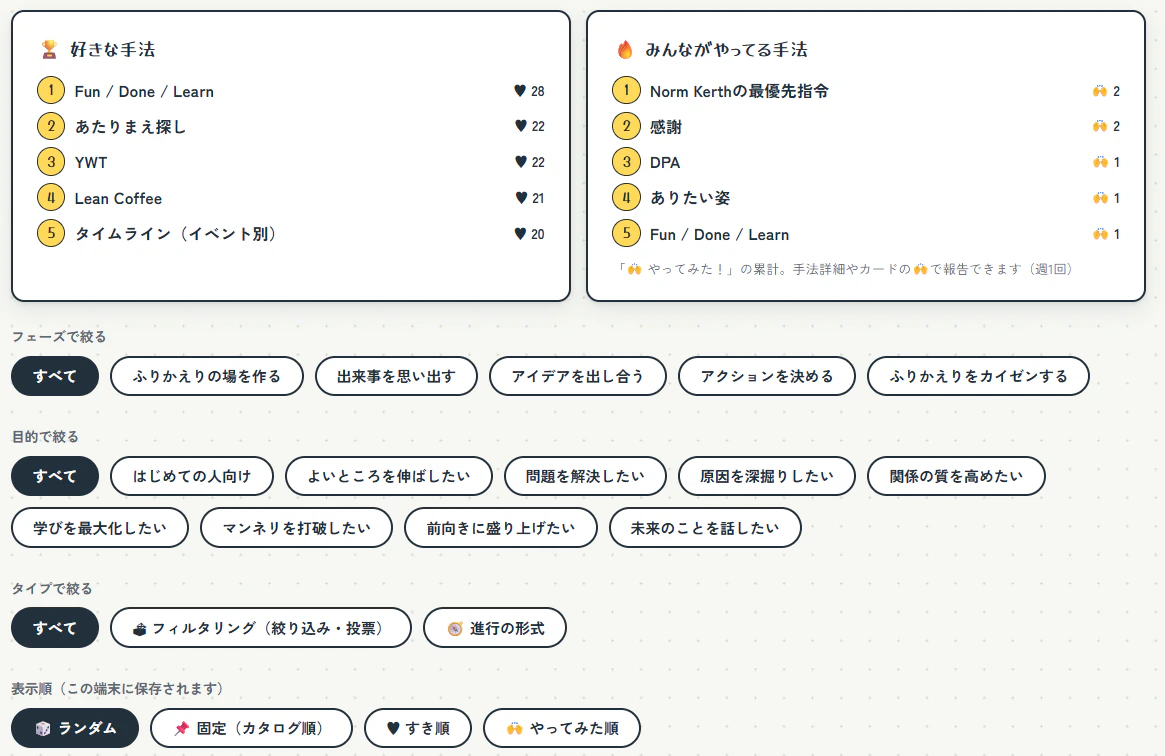
Task: Select すべて under 目的で絞る
Action: pyautogui.click(x=55, y=476)
